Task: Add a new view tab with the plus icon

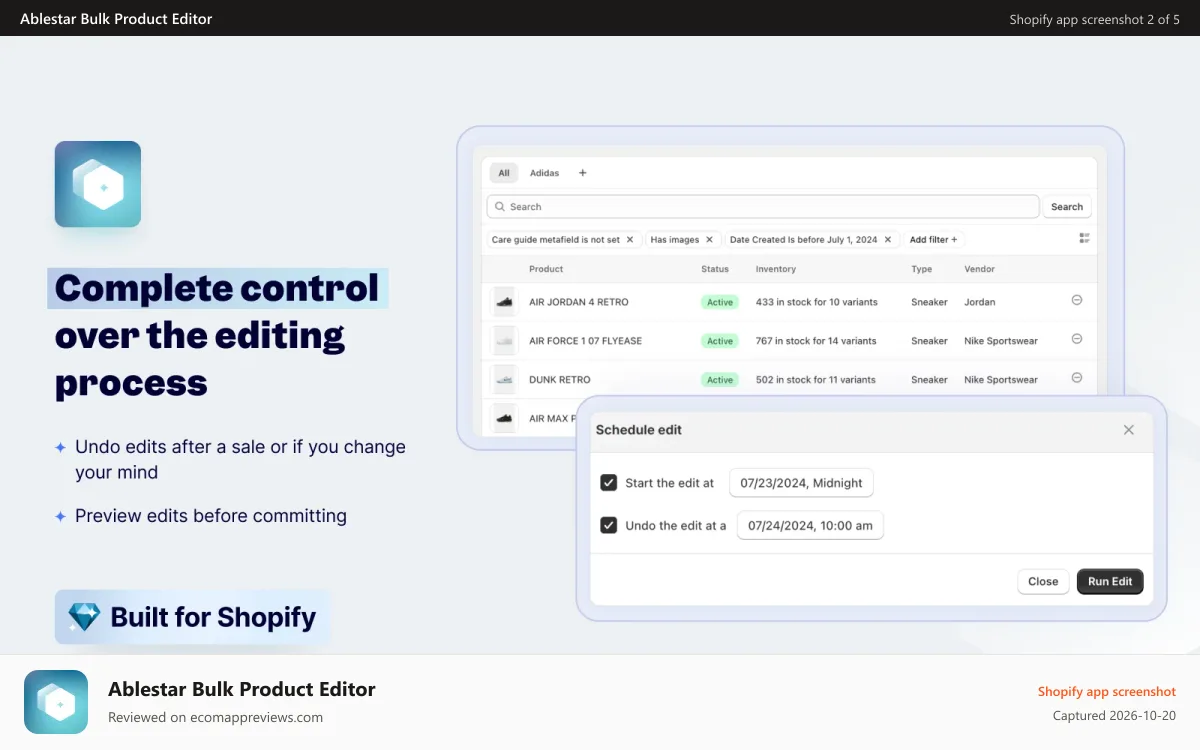Action: pyautogui.click(x=583, y=173)
